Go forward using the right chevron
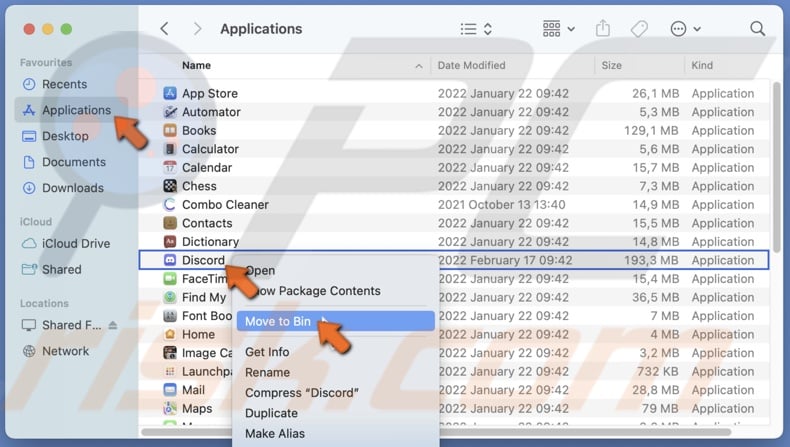The height and width of the screenshot is (447, 790). point(198,29)
